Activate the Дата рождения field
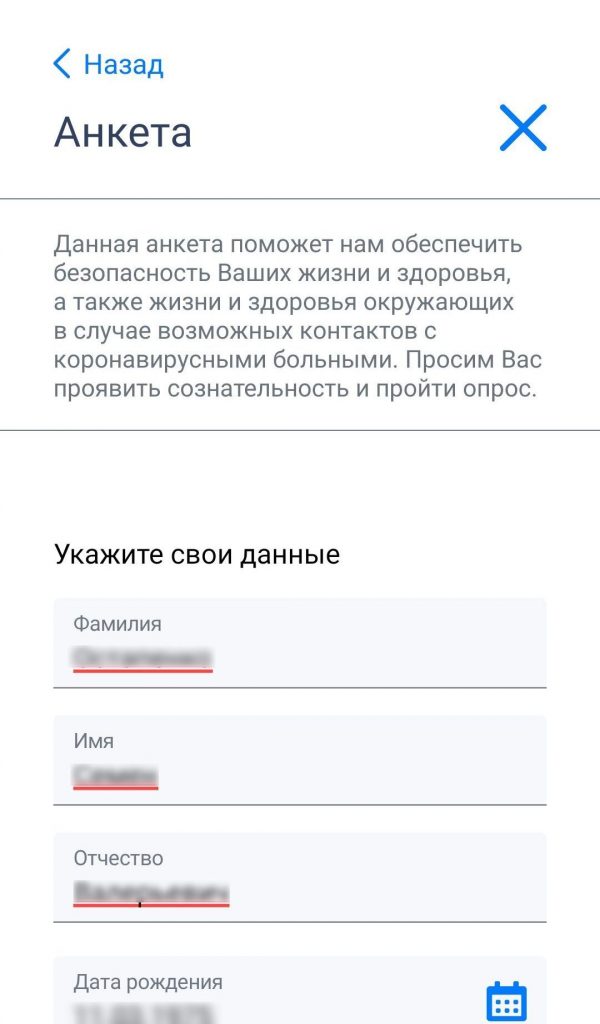The height and width of the screenshot is (1024, 600). [300, 990]
